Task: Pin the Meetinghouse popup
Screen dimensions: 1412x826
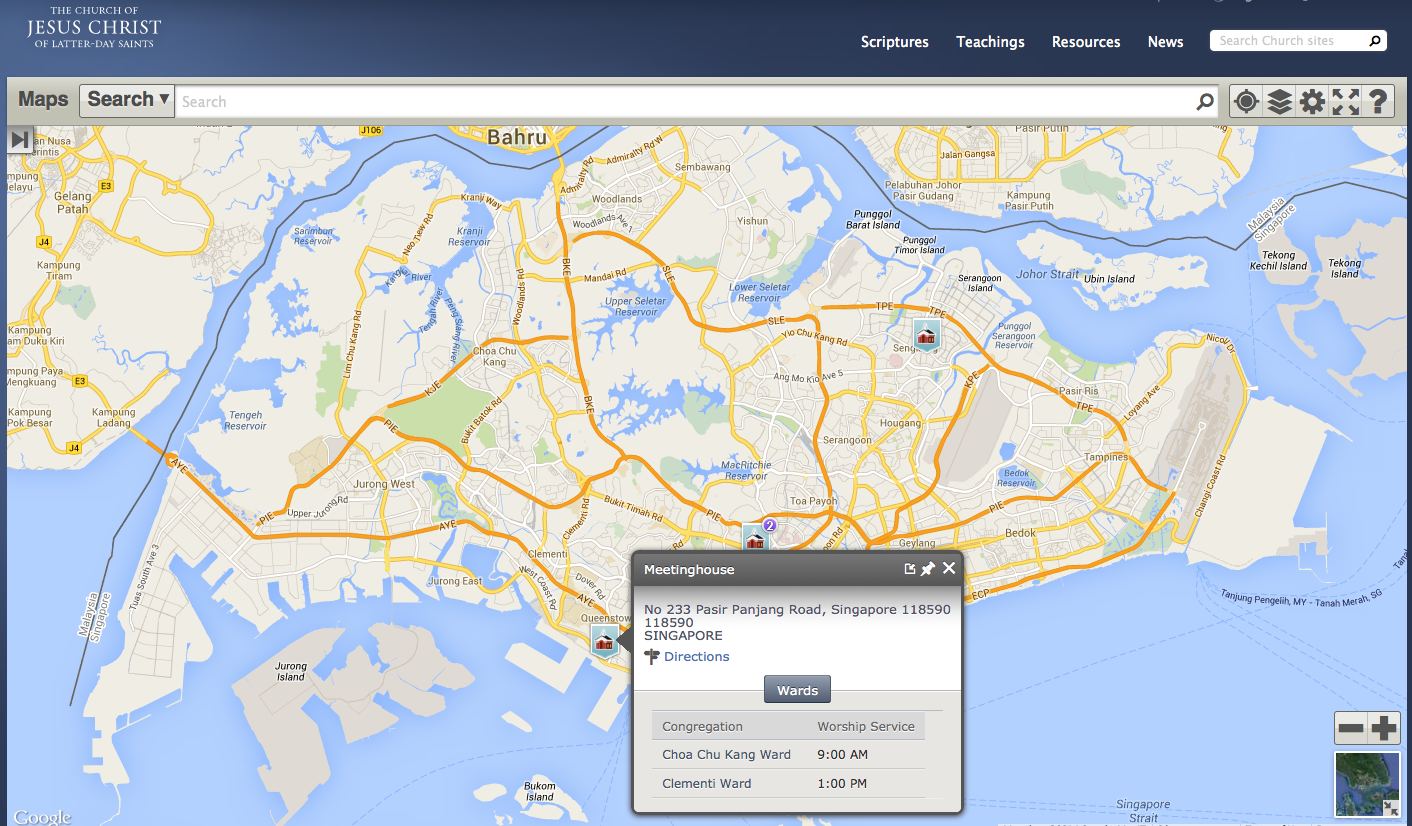Action: point(928,569)
